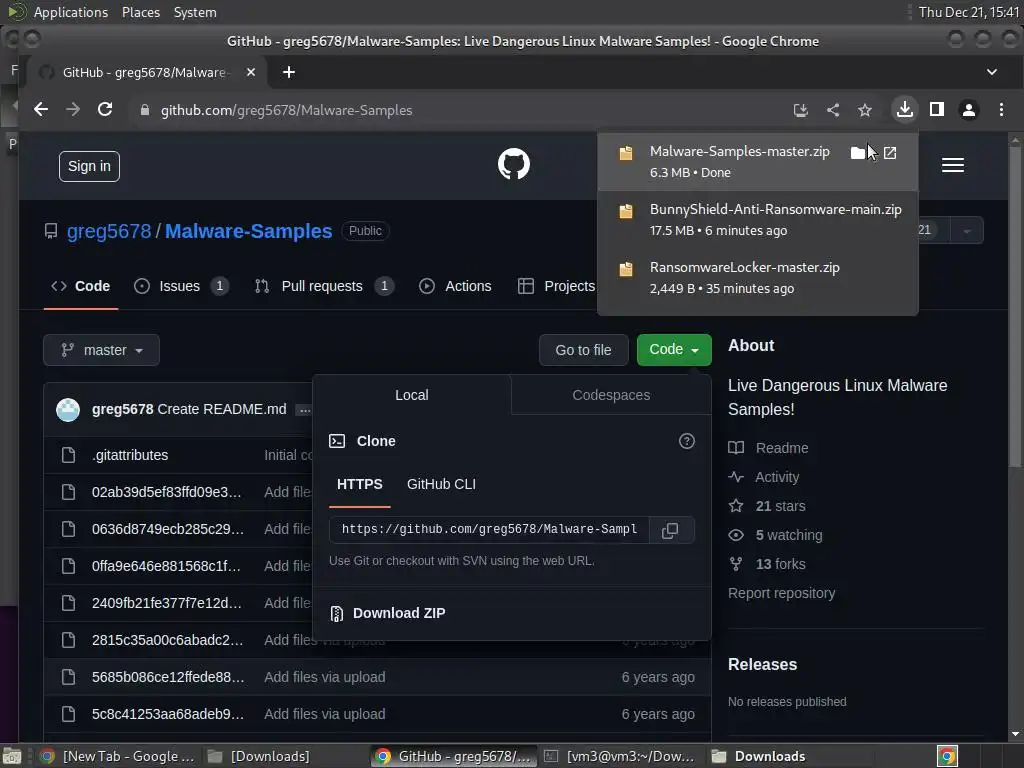Click the address bar URL

(x=286, y=110)
